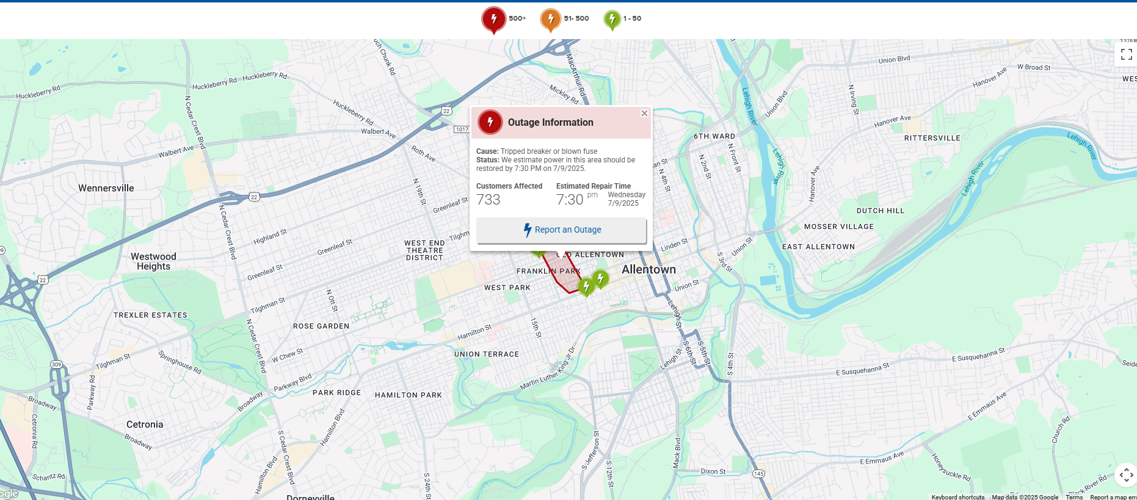The width and height of the screenshot is (1137, 500).
Task: Select green outage marker right of West Park
Action: 586,287
